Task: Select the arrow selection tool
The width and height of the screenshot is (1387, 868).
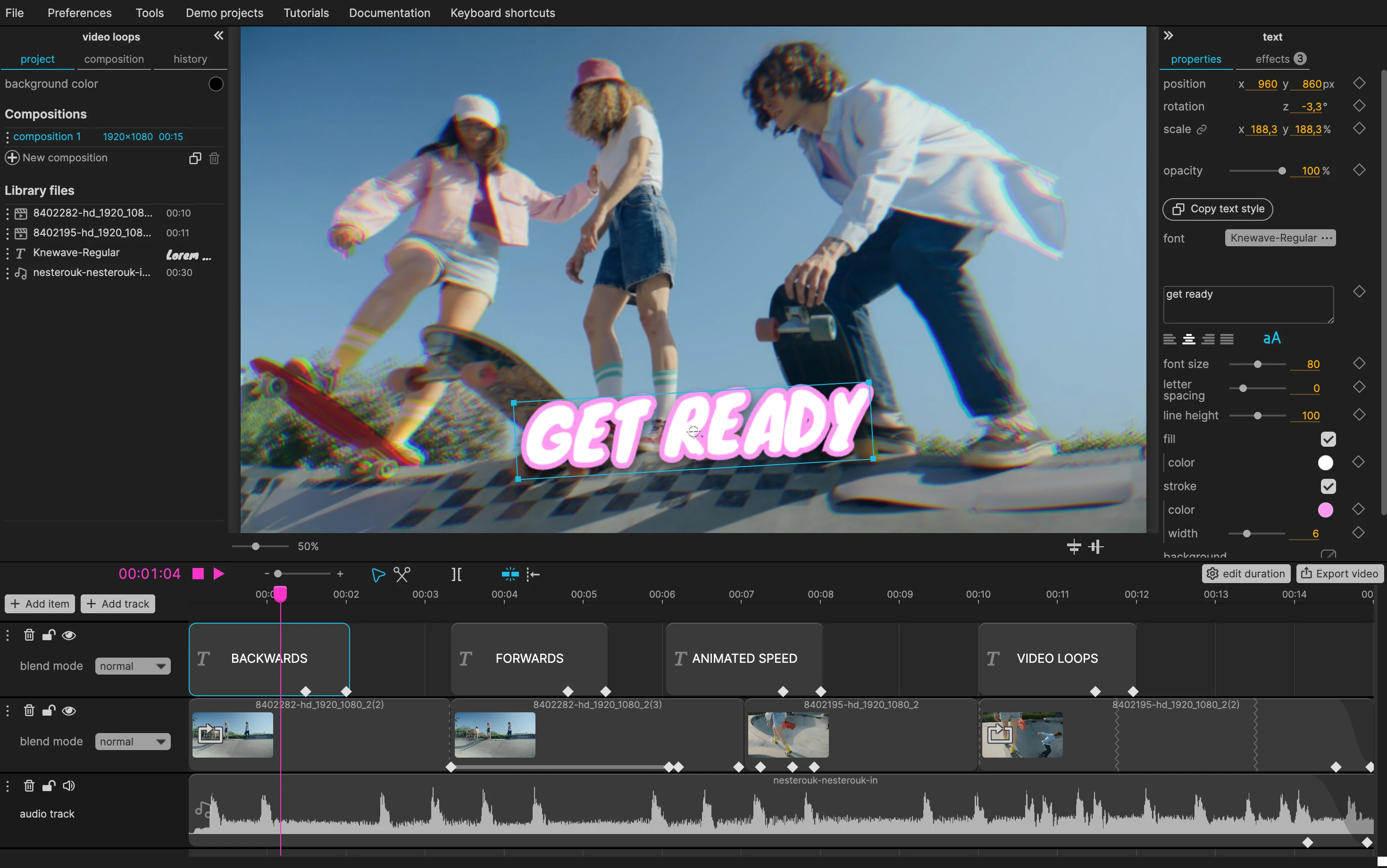Action: point(378,575)
